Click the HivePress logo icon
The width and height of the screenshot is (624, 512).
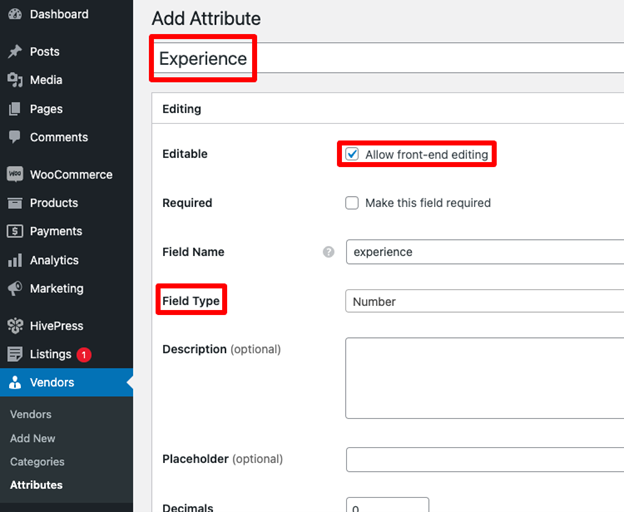point(15,326)
